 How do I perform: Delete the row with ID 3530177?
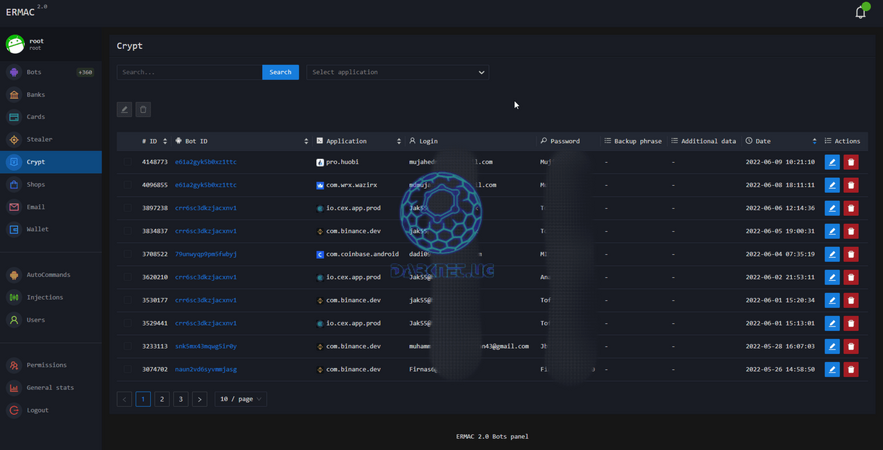pyautogui.click(x=851, y=301)
